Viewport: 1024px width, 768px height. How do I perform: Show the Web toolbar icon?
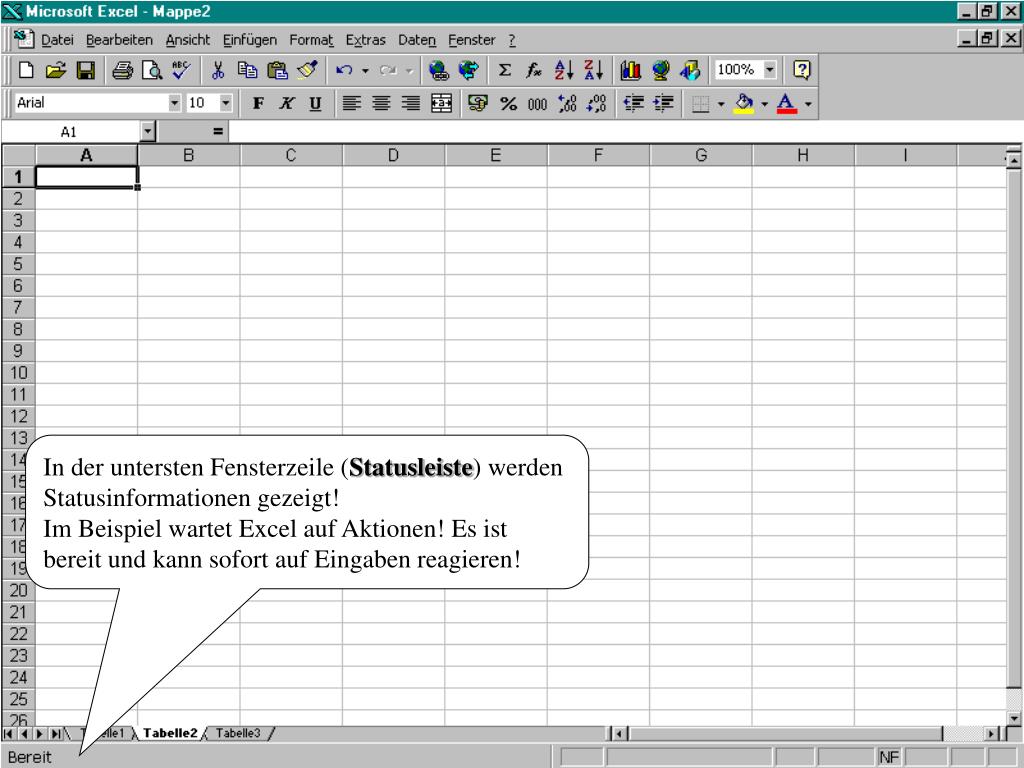pyautogui.click(x=468, y=70)
